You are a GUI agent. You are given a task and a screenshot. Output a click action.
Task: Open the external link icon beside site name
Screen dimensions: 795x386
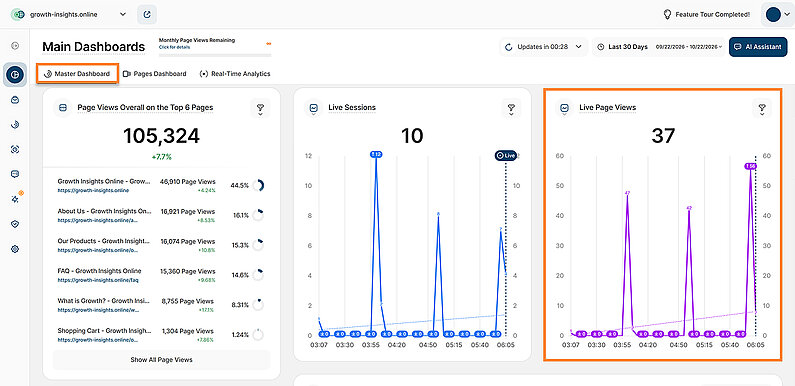[x=147, y=15]
